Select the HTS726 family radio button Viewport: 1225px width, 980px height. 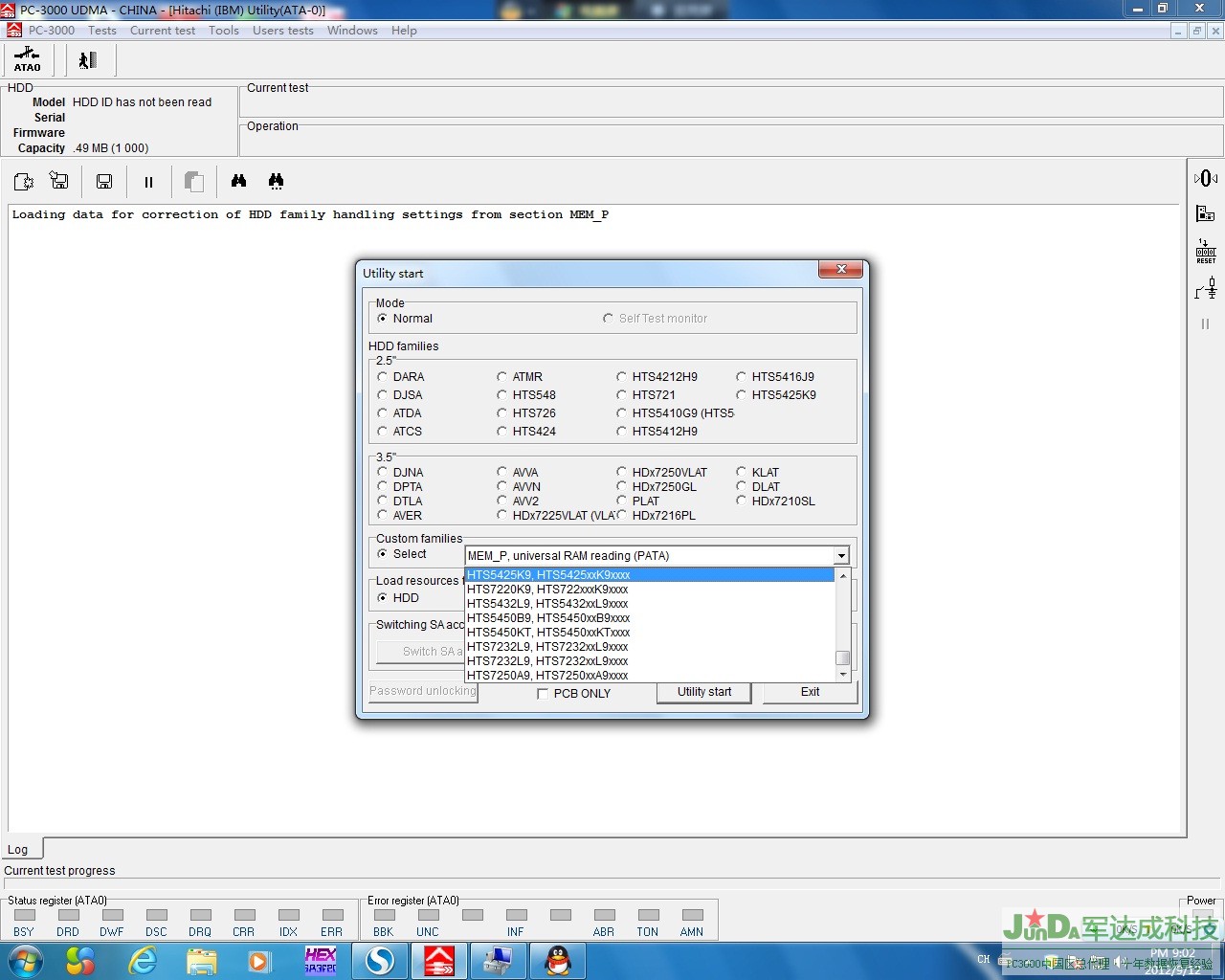pyautogui.click(x=502, y=413)
